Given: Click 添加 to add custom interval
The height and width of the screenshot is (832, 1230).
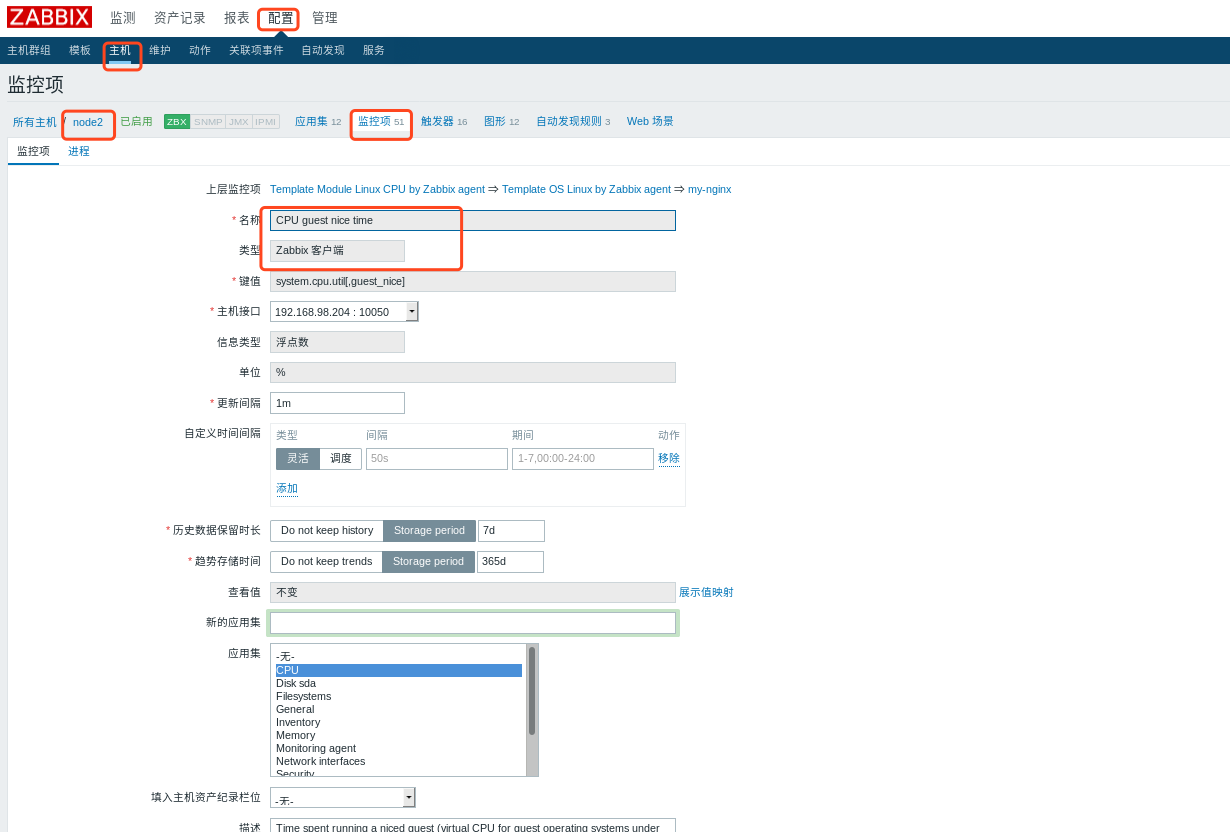Looking at the screenshot, I should tap(287, 488).
